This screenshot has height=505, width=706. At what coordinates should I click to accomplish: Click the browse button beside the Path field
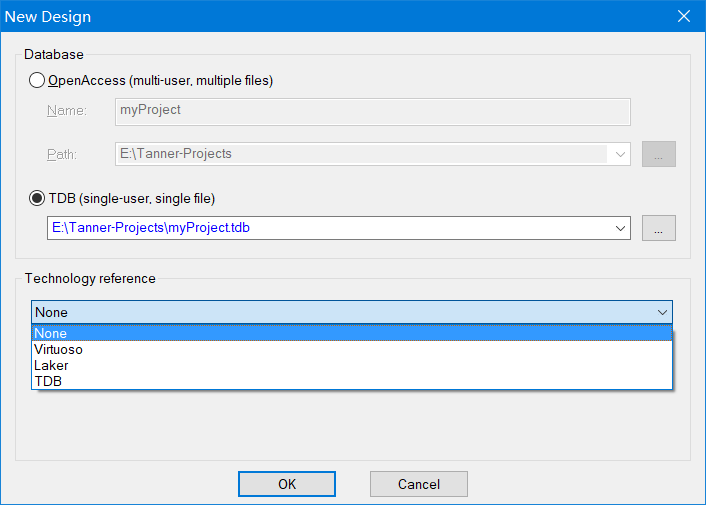coord(658,154)
